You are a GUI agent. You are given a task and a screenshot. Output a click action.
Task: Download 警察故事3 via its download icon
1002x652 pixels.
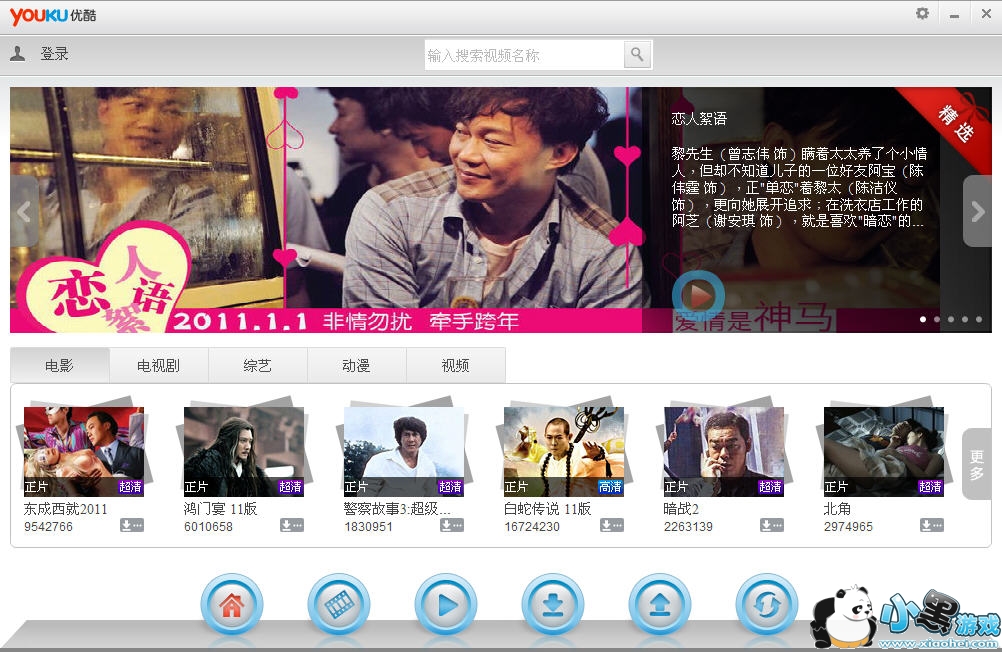tap(452, 525)
